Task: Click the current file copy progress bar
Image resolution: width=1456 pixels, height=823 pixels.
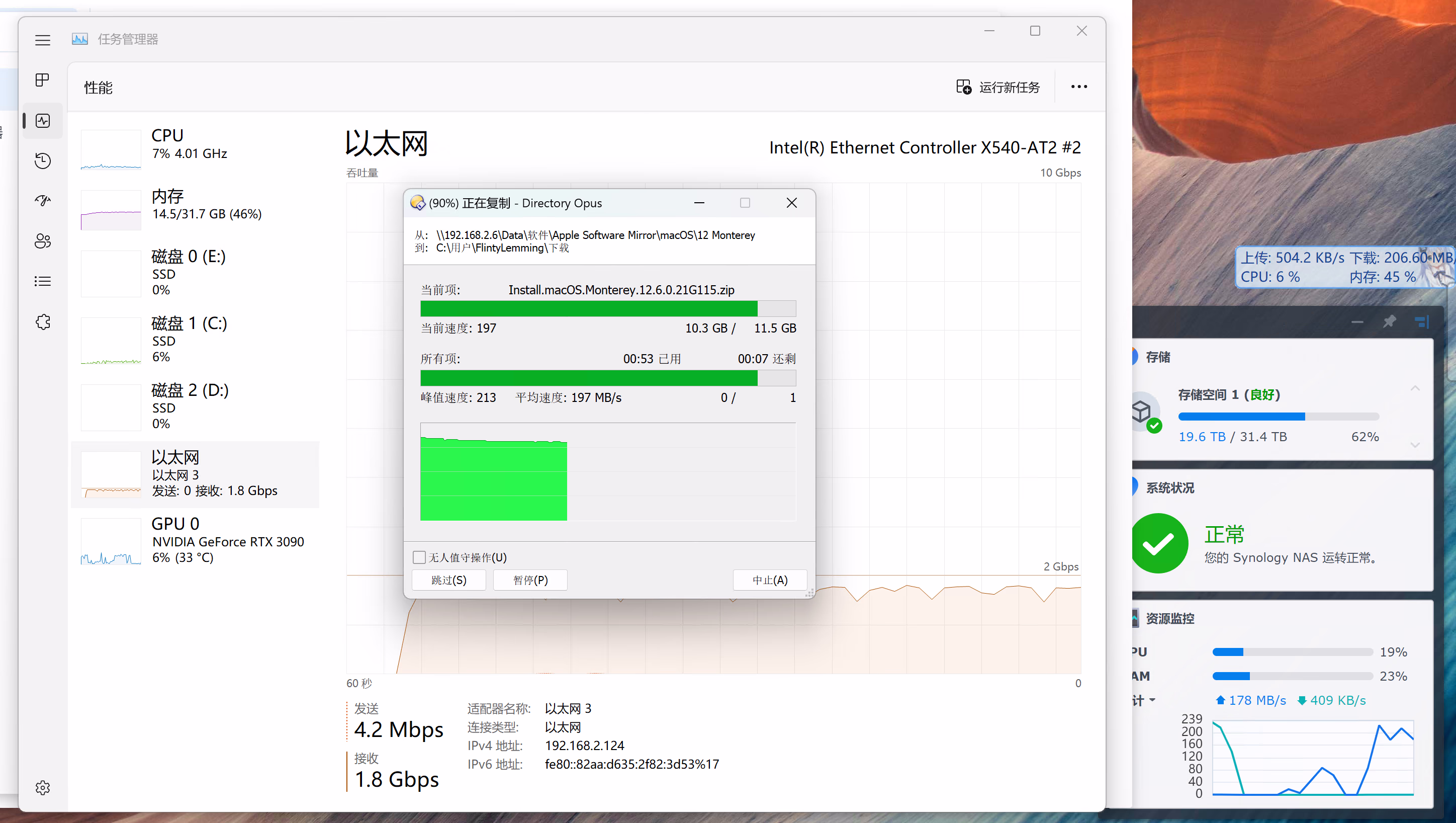Action: point(608,309)
